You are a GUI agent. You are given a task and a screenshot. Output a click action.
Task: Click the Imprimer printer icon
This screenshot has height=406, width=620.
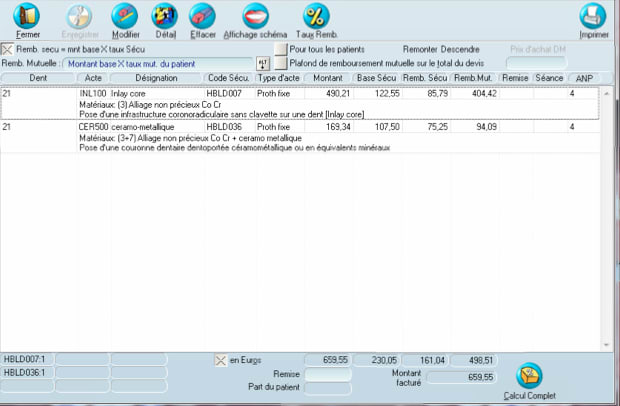point(593,17)
